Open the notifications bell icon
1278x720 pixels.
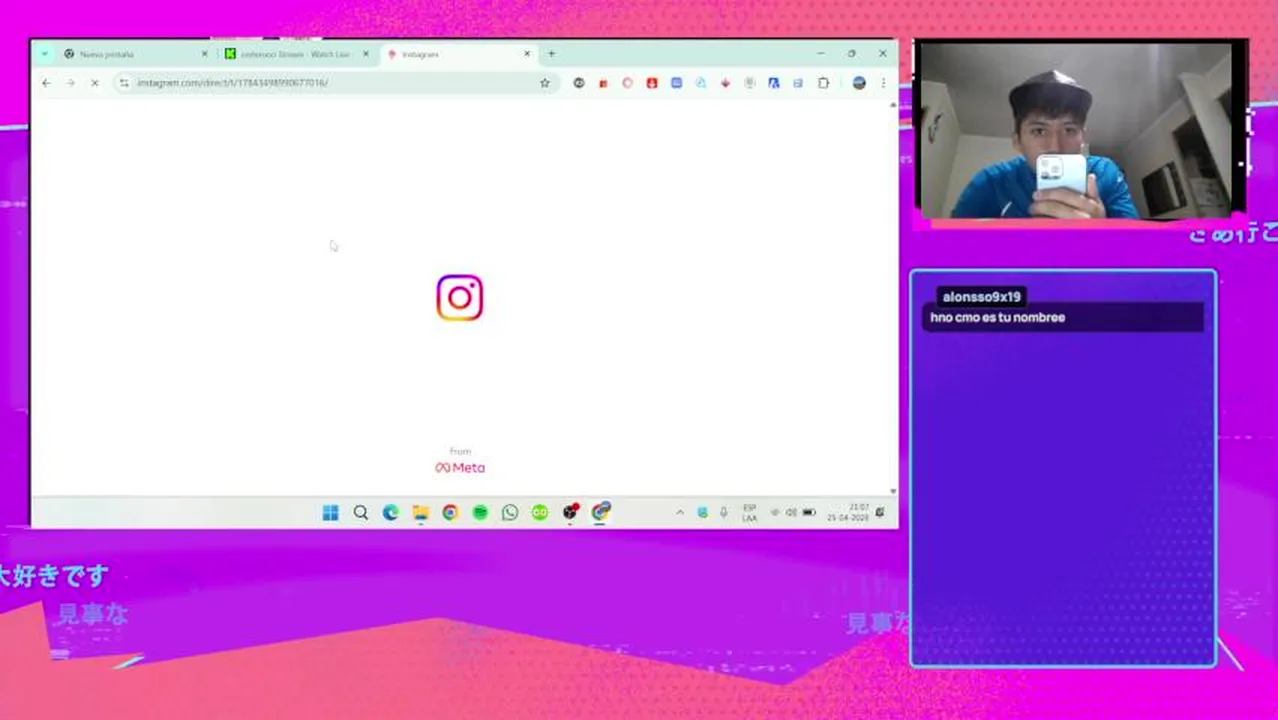880,513
